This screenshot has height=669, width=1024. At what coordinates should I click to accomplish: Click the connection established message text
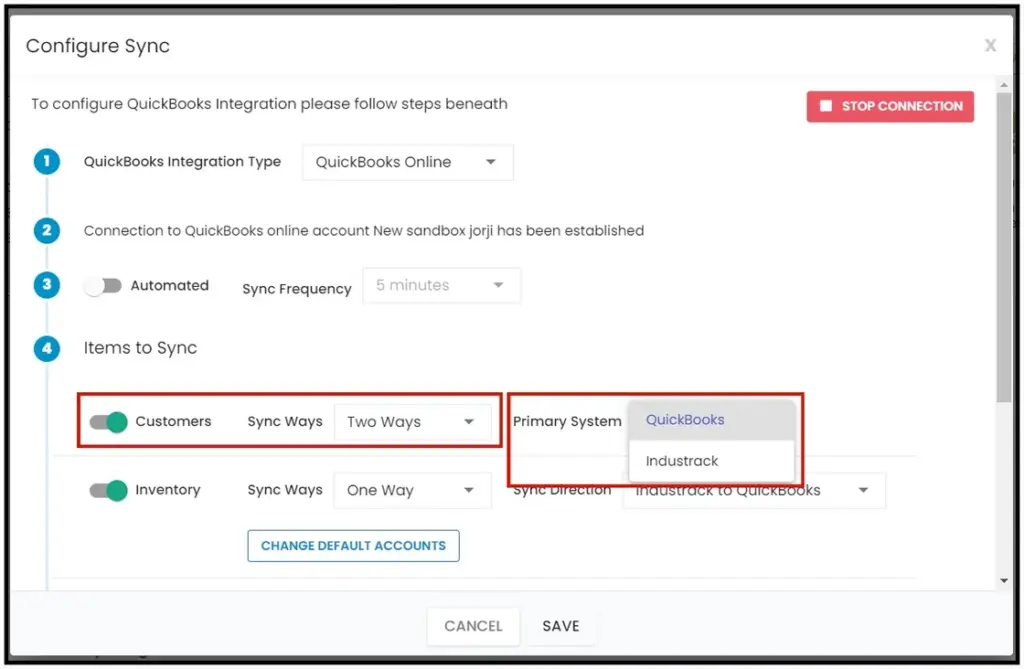pyautogui.click(x=364, y=231)
